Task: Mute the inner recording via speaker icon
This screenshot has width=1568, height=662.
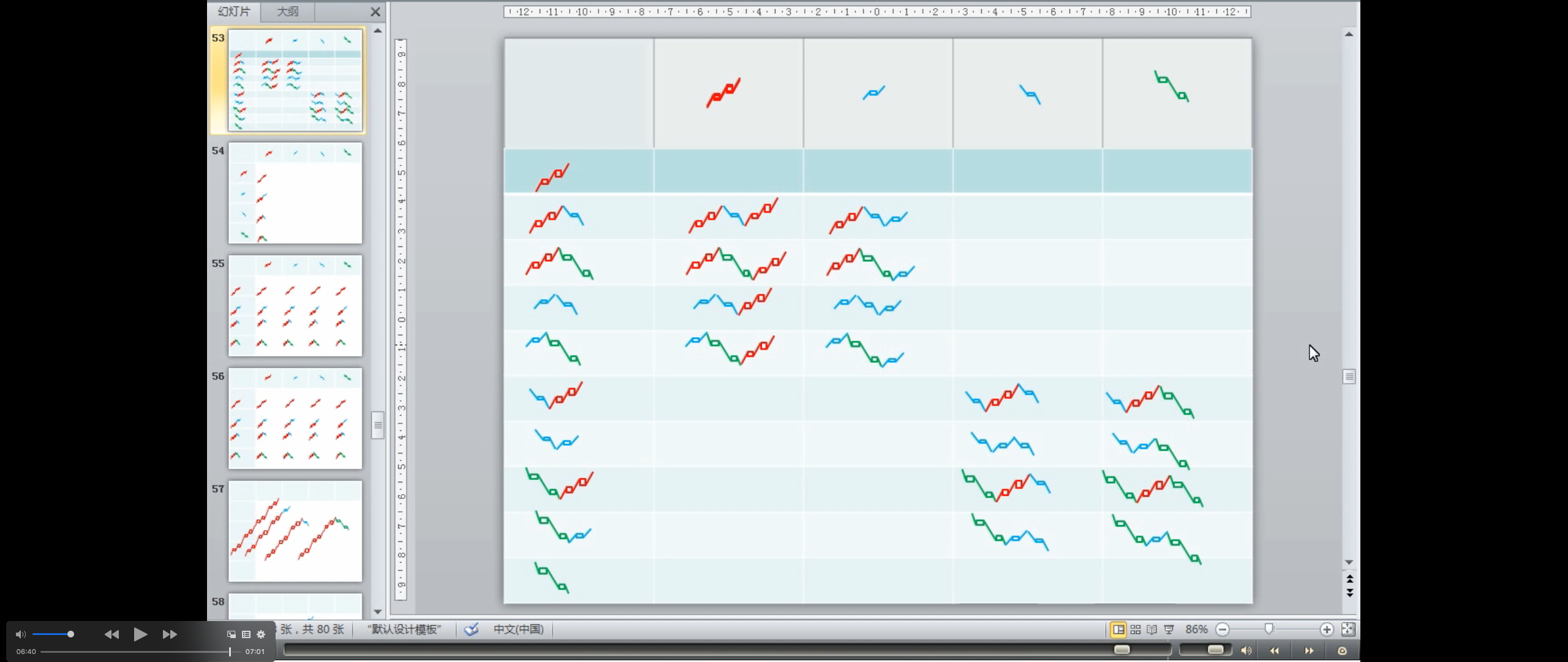Action: [x=1246, y=650]
